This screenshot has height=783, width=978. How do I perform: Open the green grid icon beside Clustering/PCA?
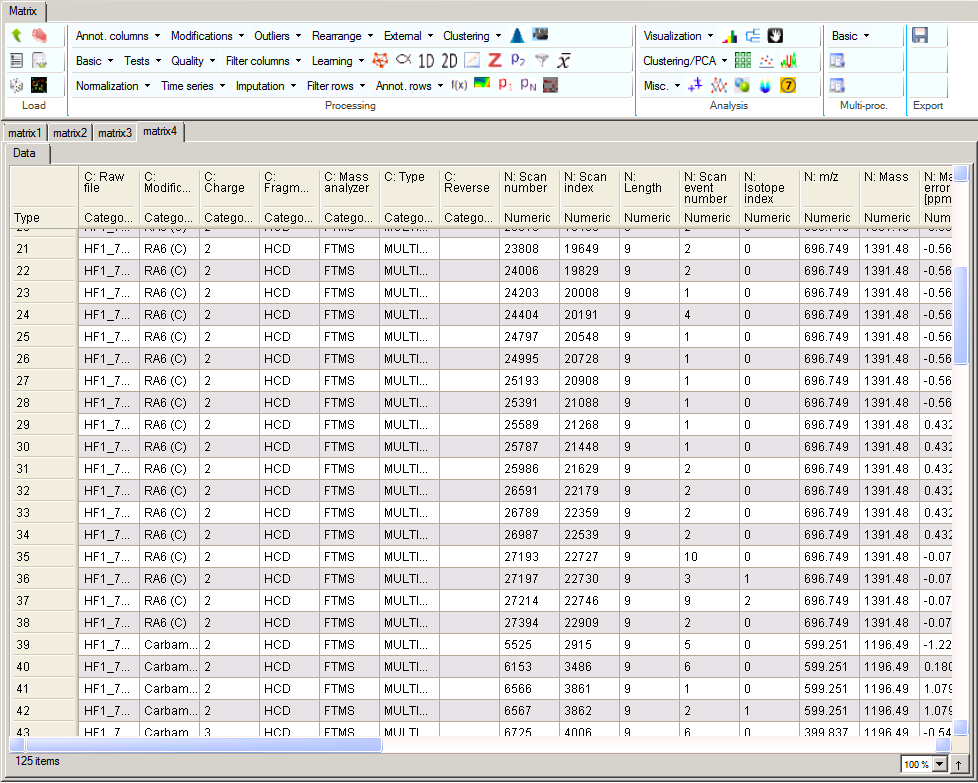(x=743, y=61)
